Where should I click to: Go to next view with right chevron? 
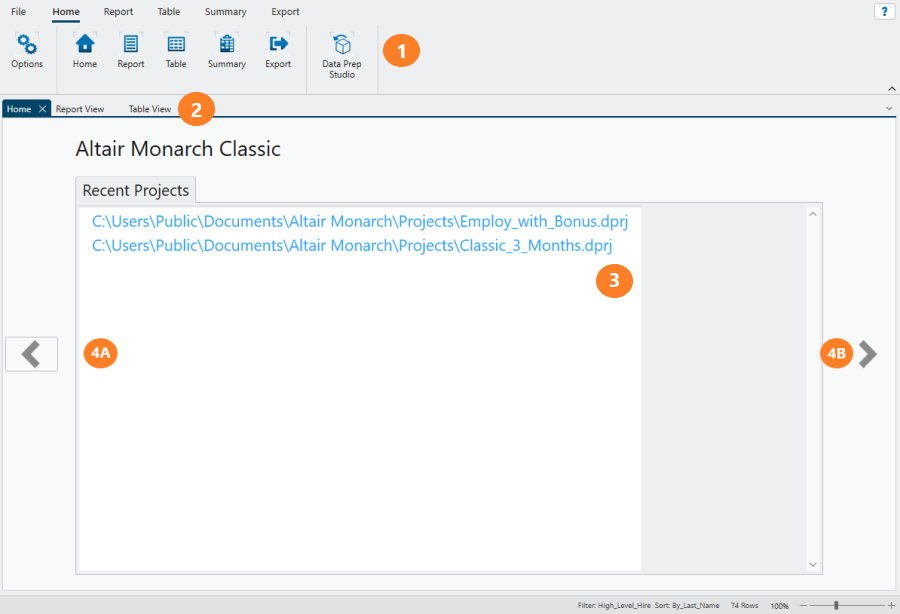point(867,353)
